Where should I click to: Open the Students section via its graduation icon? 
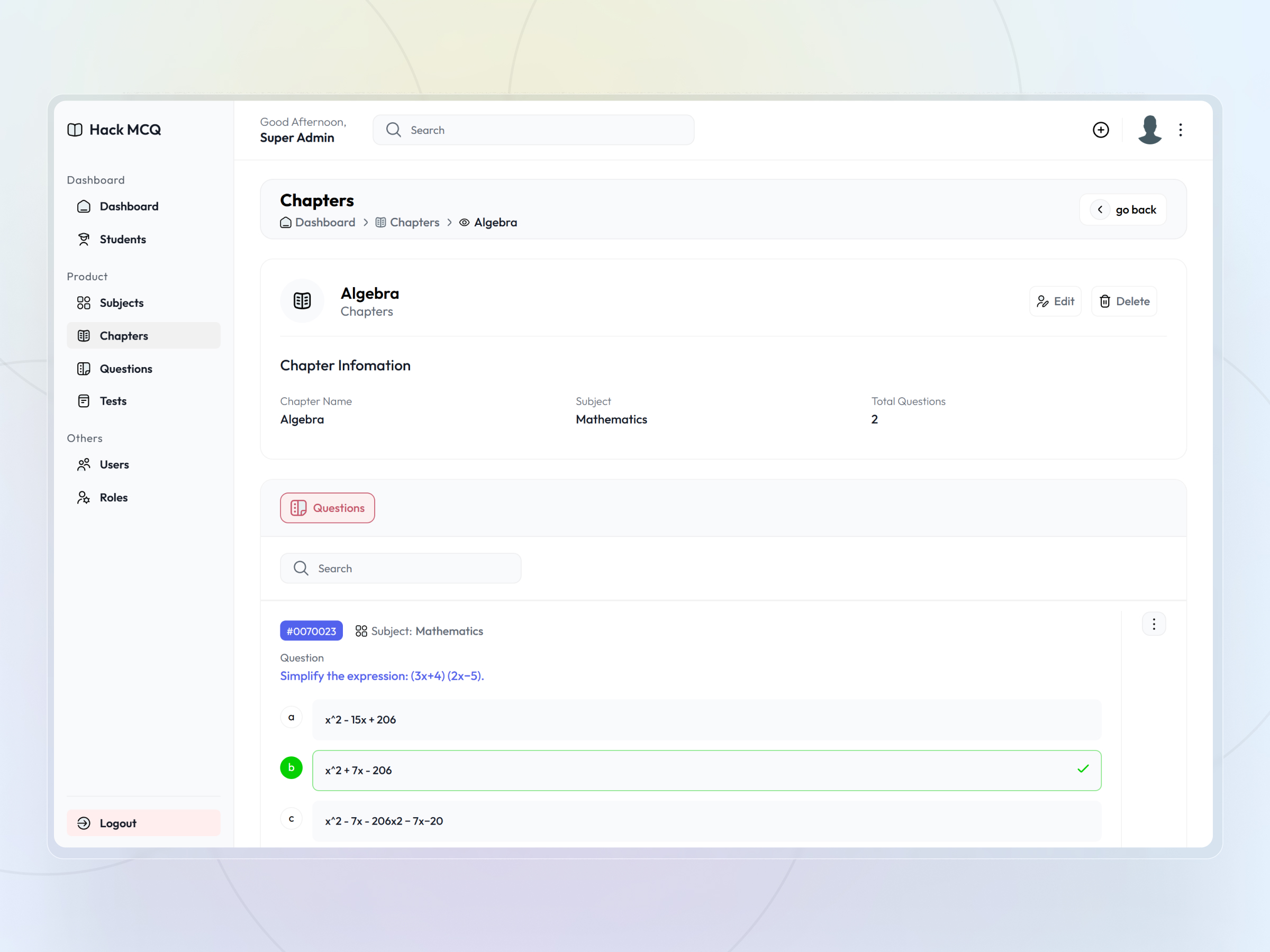[84, 239]
